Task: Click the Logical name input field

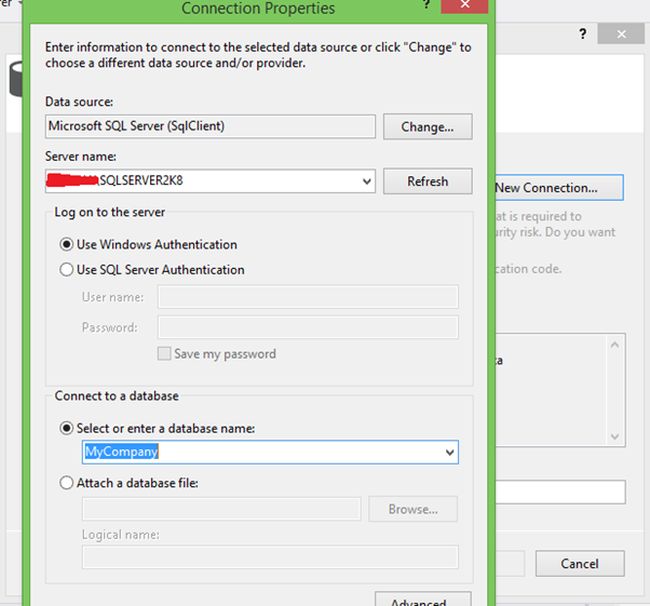Action: point(270,557)
